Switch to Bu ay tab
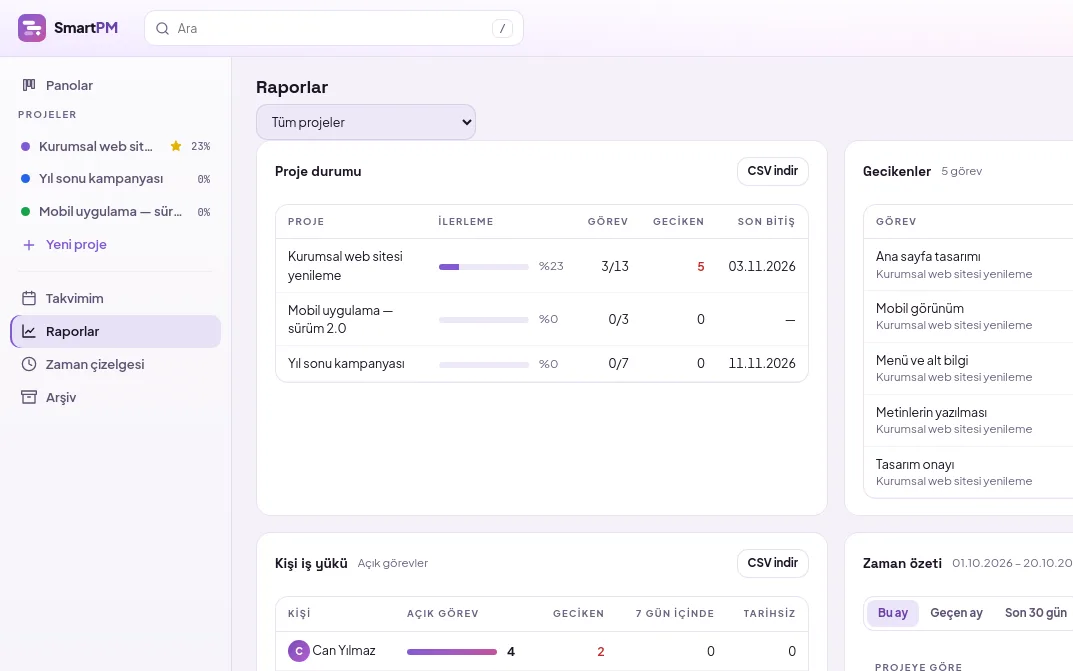 [892, 613]
